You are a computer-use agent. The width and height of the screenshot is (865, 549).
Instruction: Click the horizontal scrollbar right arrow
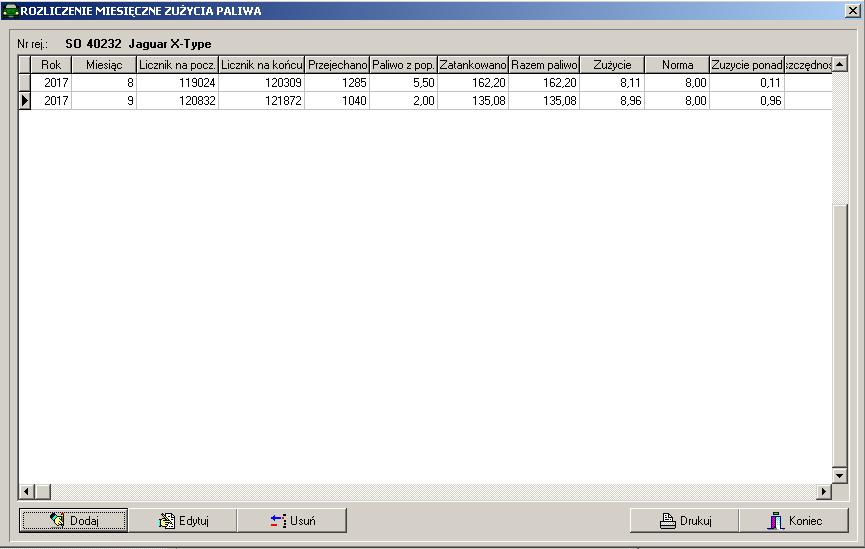(824, 491)
